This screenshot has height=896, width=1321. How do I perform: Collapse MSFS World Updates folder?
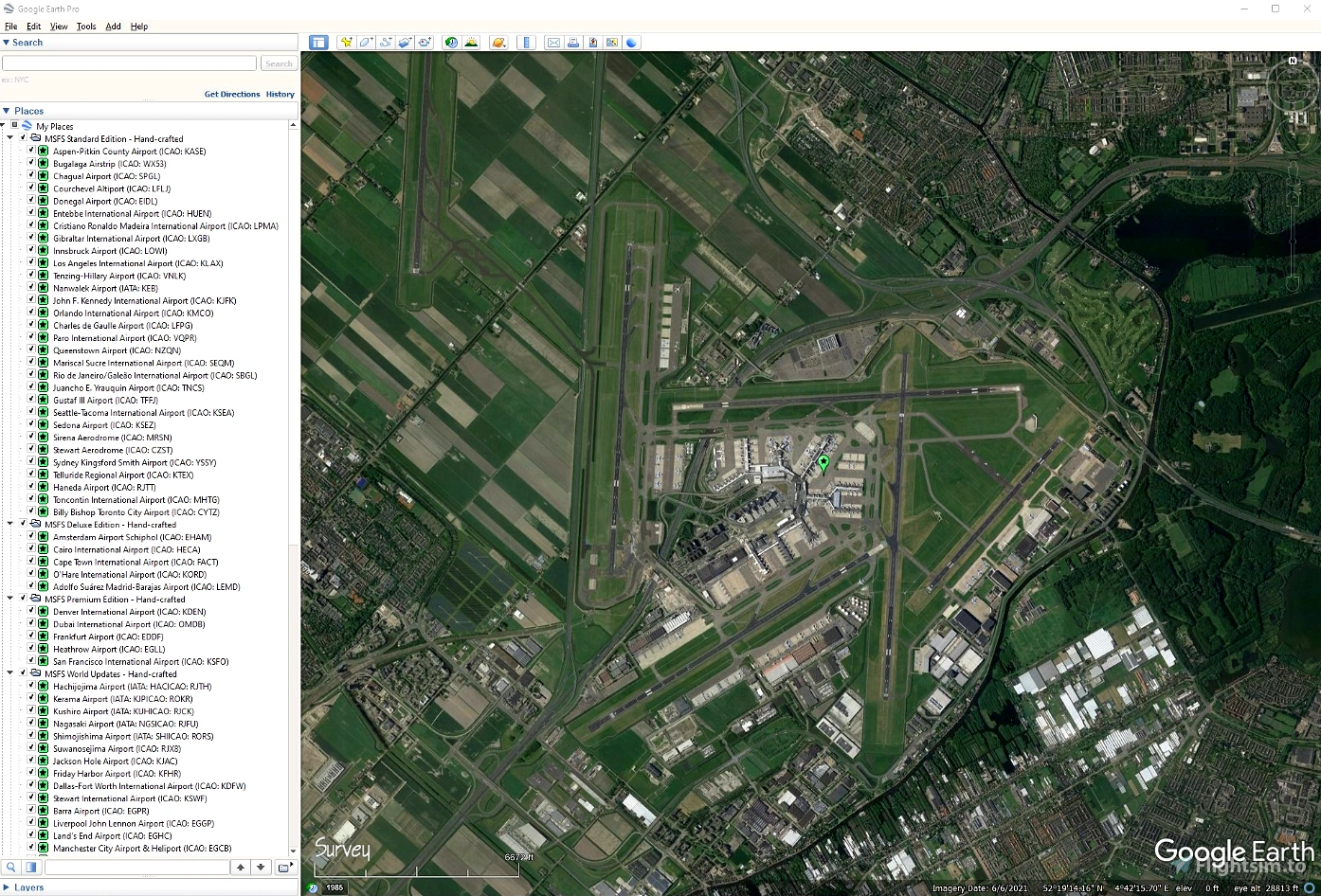pos(10,673)
